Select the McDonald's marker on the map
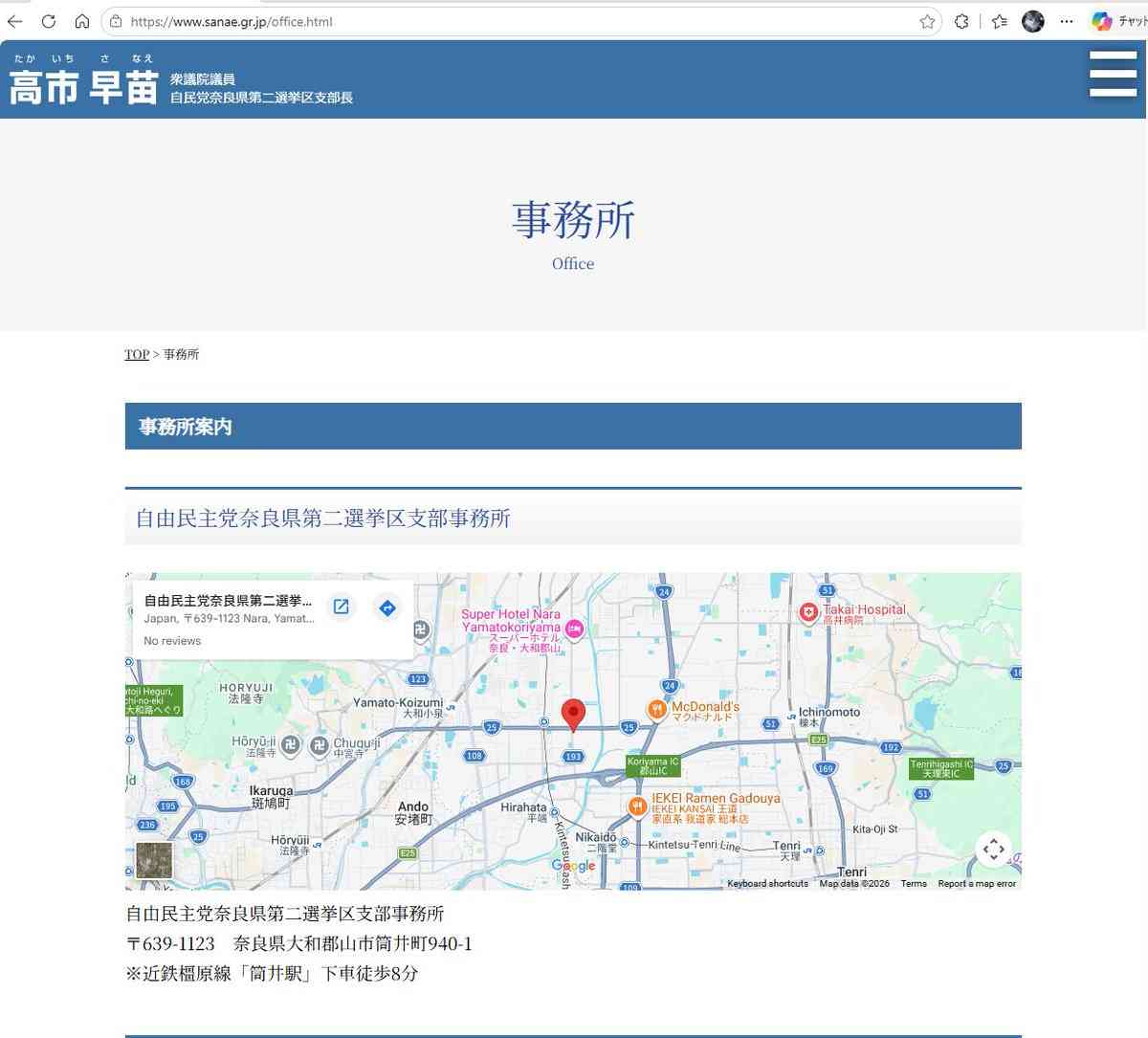This screenshot has height=1038, width=1148. point(656,709)
